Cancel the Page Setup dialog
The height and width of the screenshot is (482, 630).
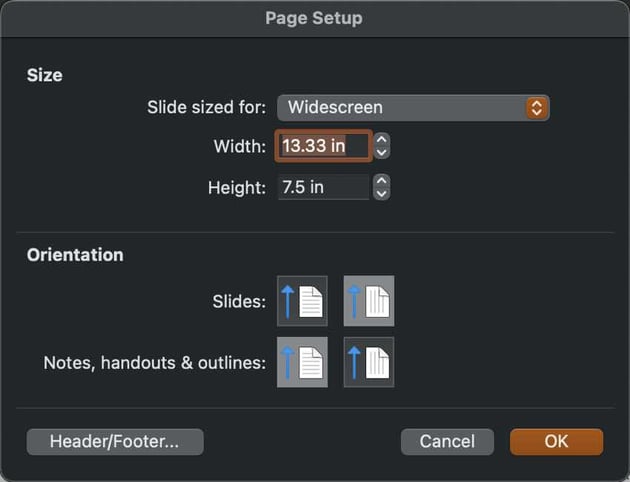click(447, 441)
